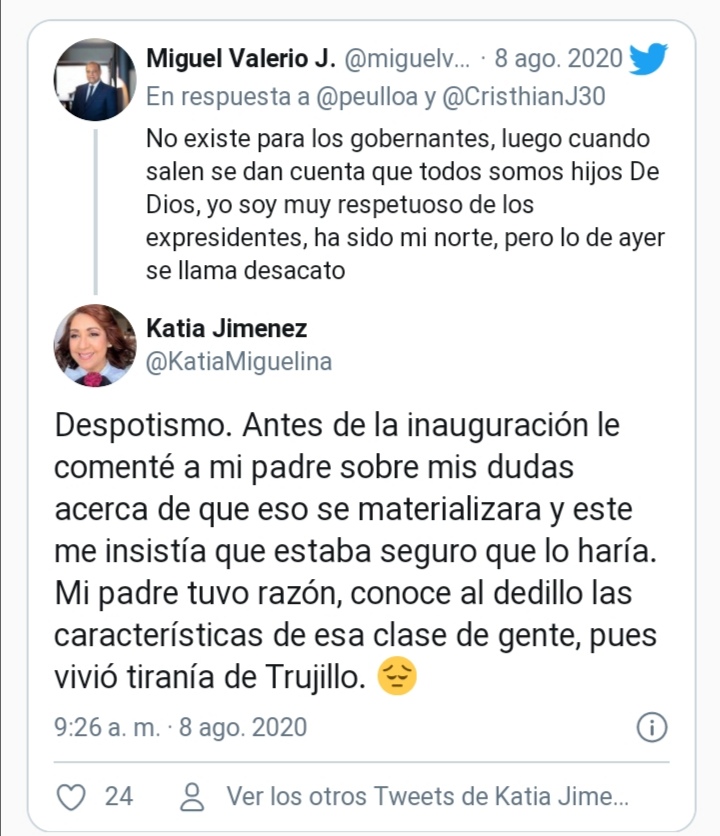
Task: Open the @KatiaMiguelina handle
Action: (x=239, y=363)
